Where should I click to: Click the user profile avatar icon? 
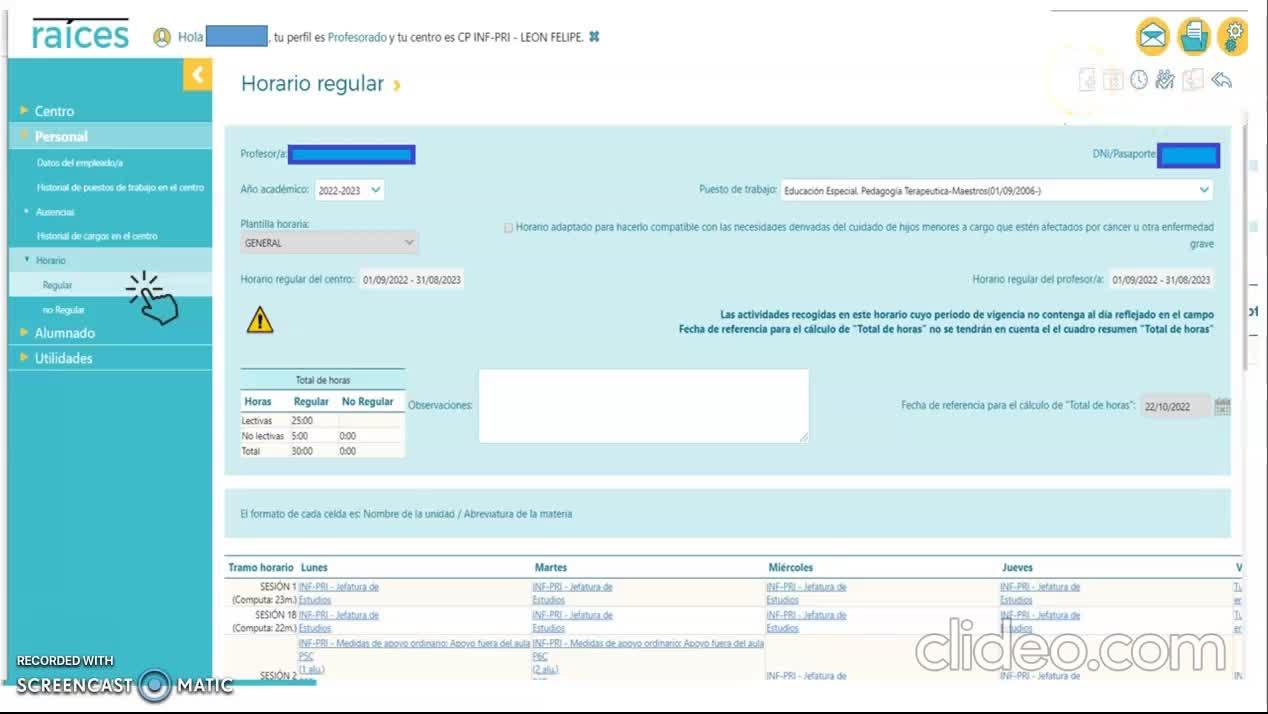(x=162, y=37)
